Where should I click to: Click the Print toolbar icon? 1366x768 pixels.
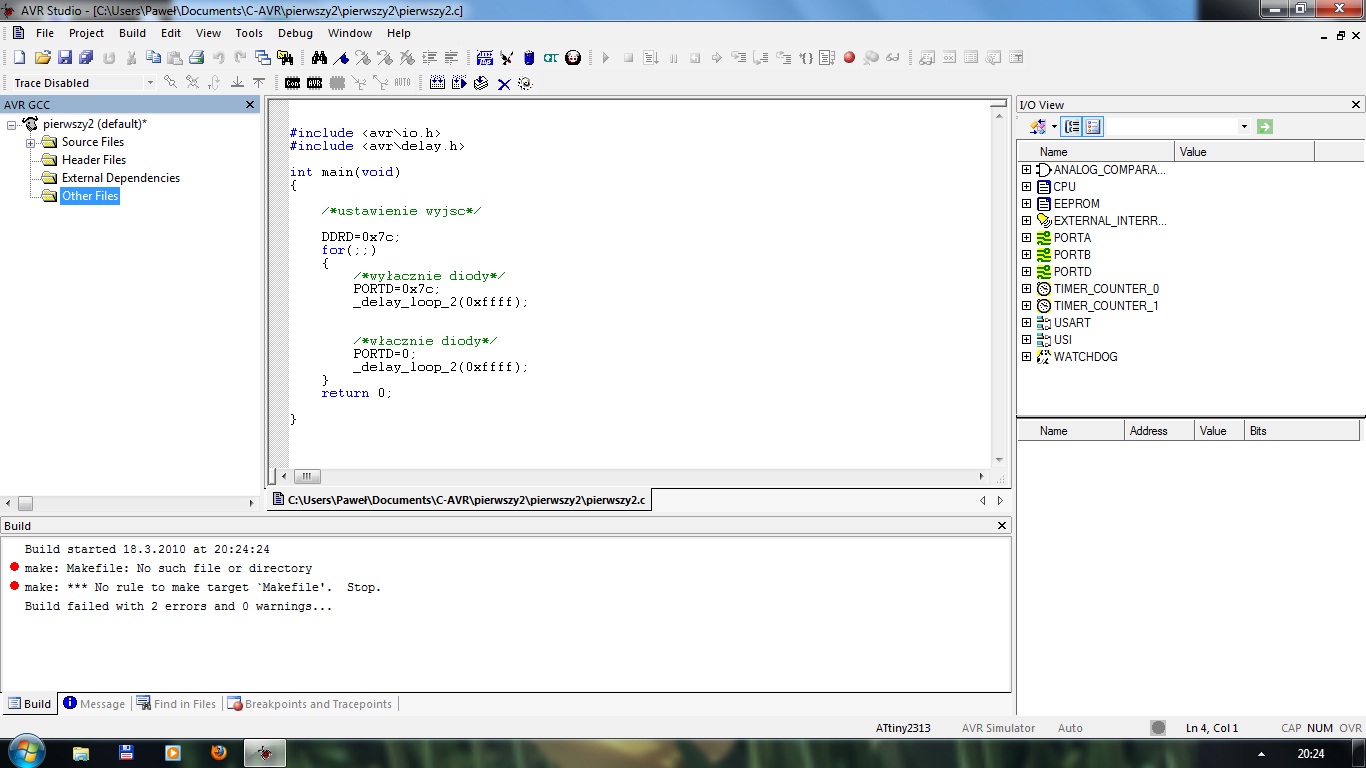point(197,58)
